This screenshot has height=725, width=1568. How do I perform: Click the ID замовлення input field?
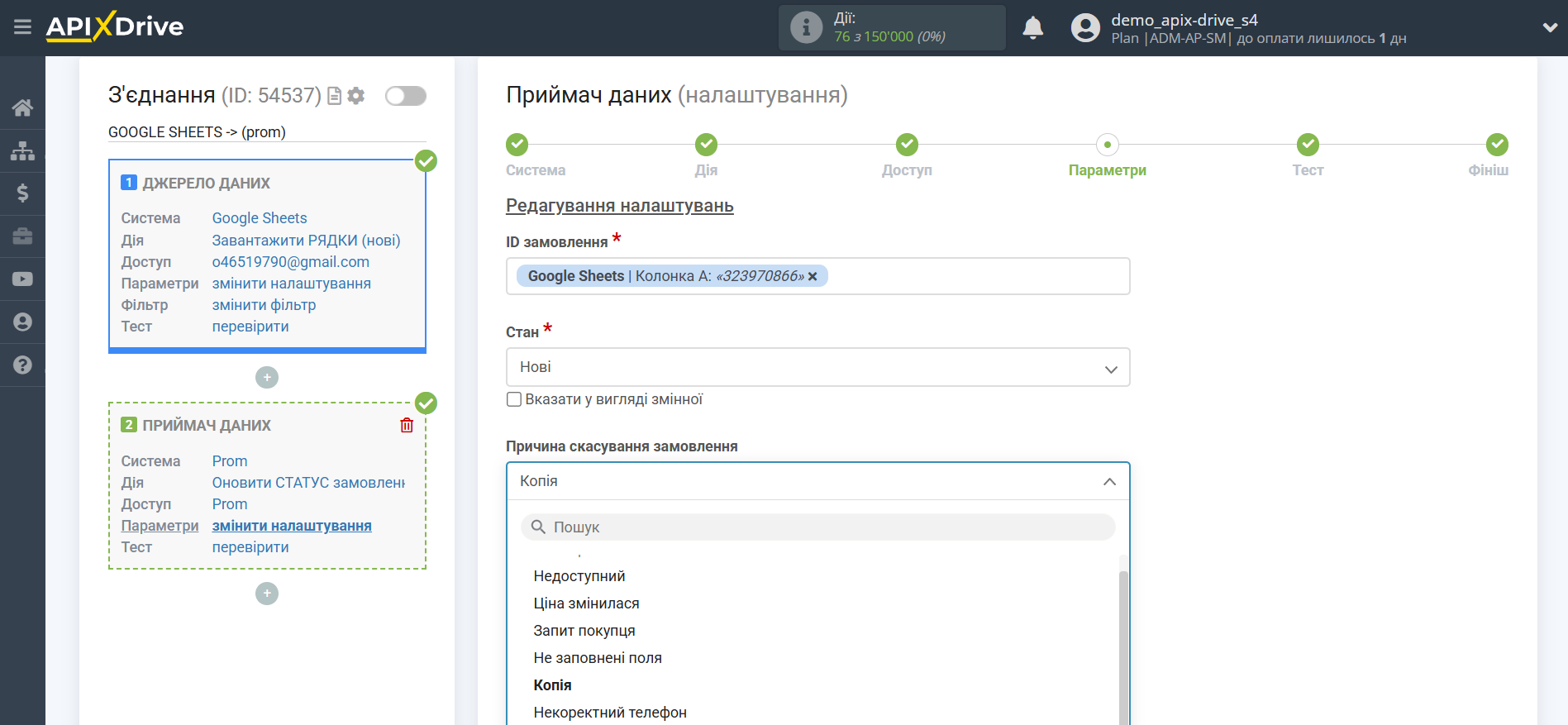(x=817, y=276)
